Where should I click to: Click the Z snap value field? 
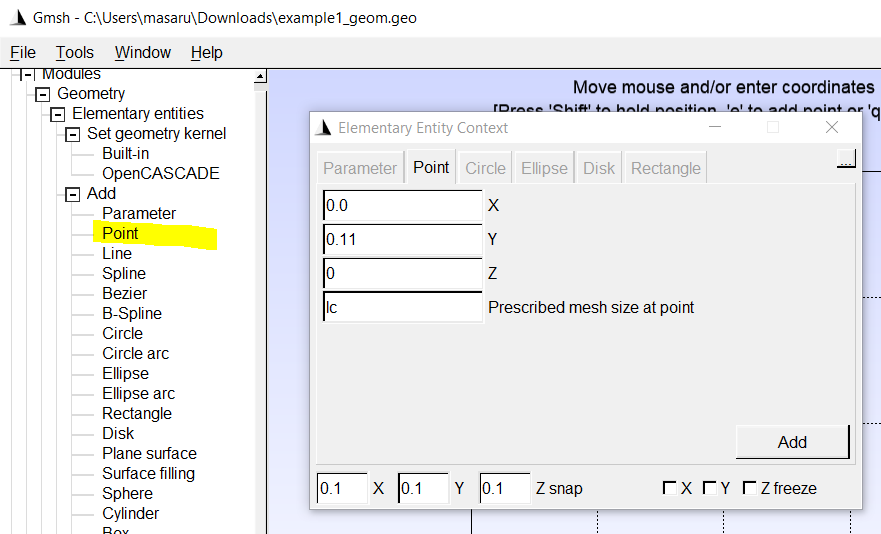coord(504,488)
